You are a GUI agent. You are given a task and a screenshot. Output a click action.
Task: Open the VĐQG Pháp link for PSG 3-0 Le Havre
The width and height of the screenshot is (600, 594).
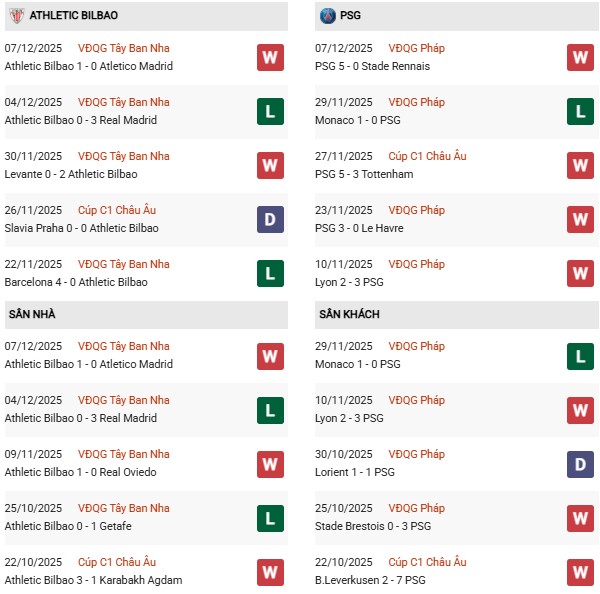pyautogui.click(x=416, y=210)
